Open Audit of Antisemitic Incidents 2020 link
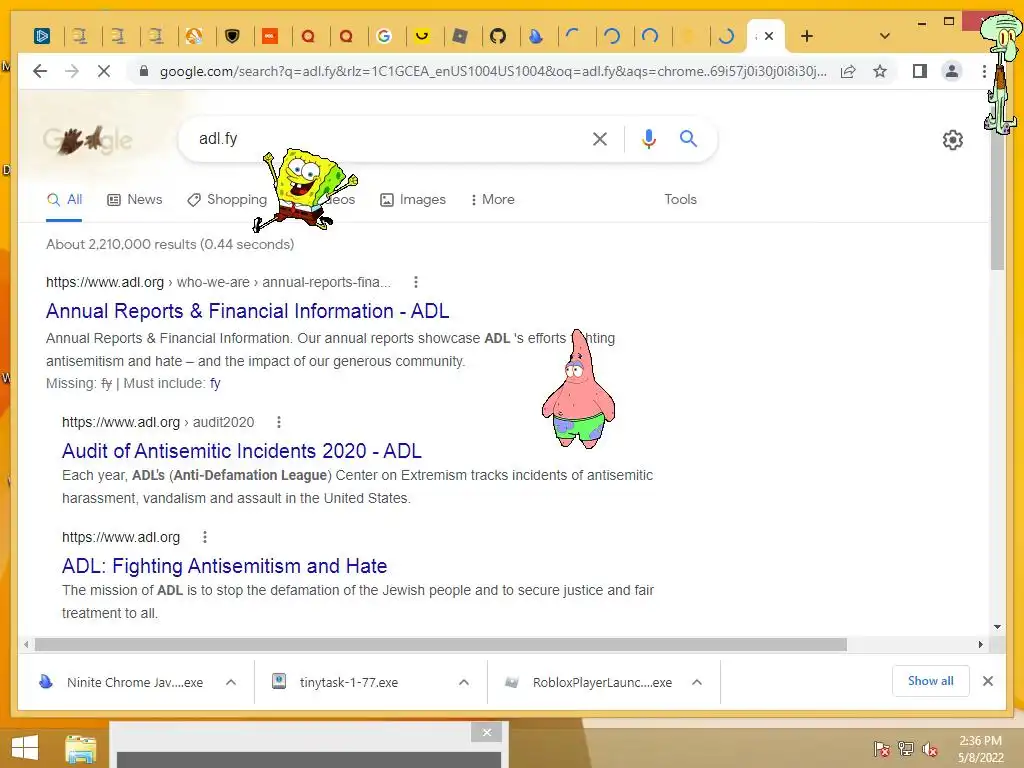Screen dimensions: 1024x768 pos(242,451)
